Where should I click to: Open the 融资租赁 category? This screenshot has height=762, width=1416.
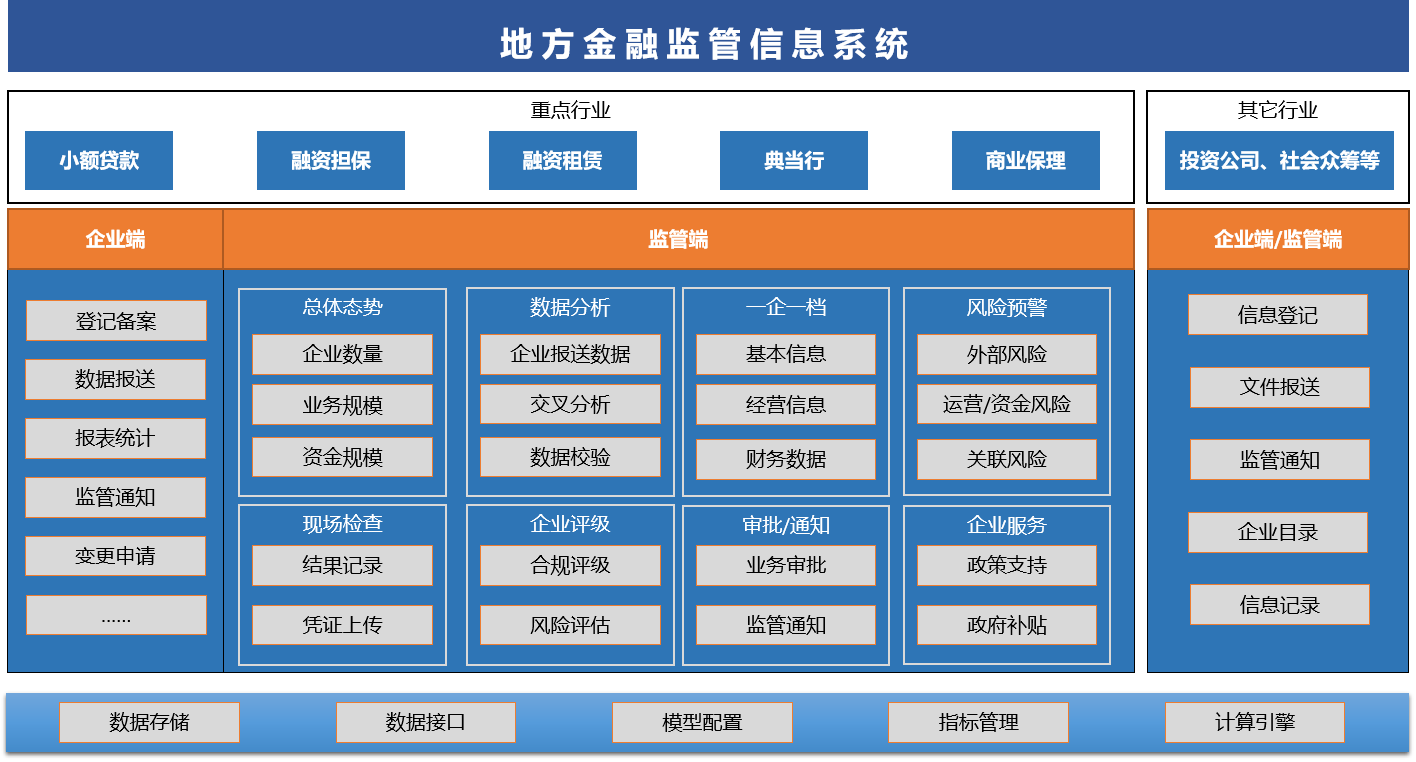(563, 160)
